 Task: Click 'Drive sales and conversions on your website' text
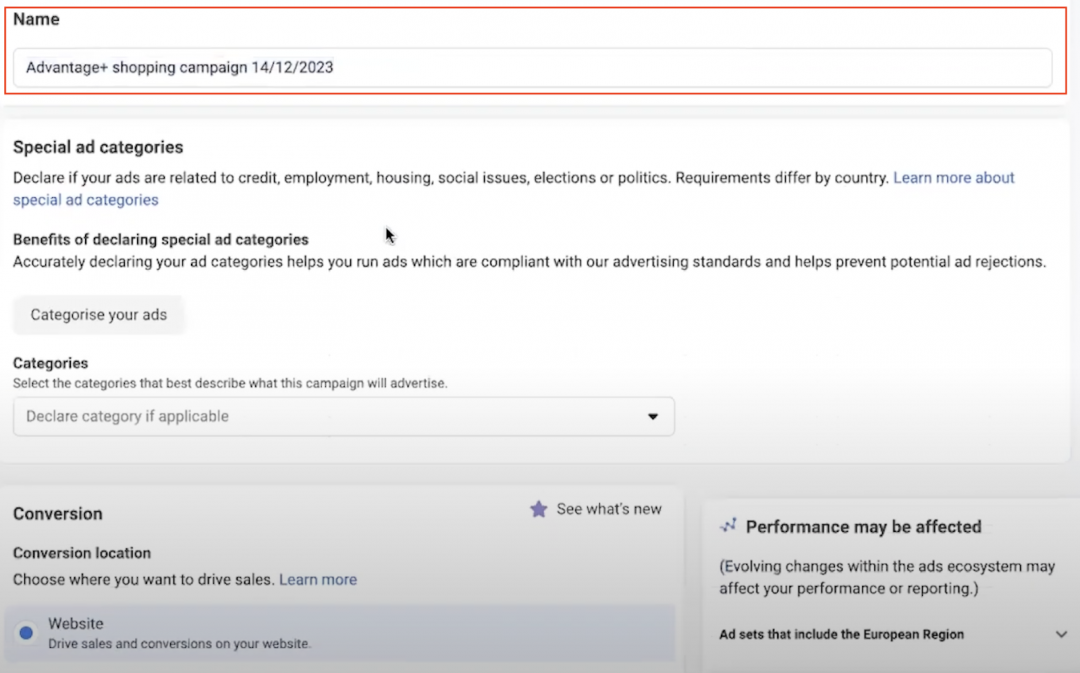[x=179, y=644]
